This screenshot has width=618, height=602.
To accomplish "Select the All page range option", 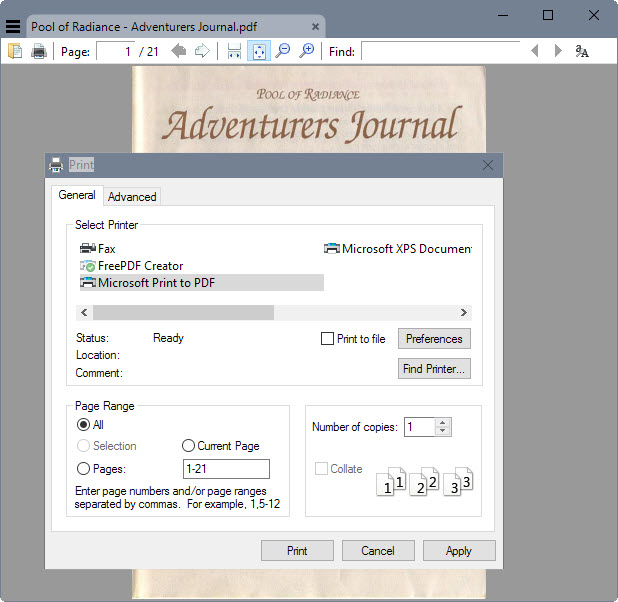I will coord(83,425).
